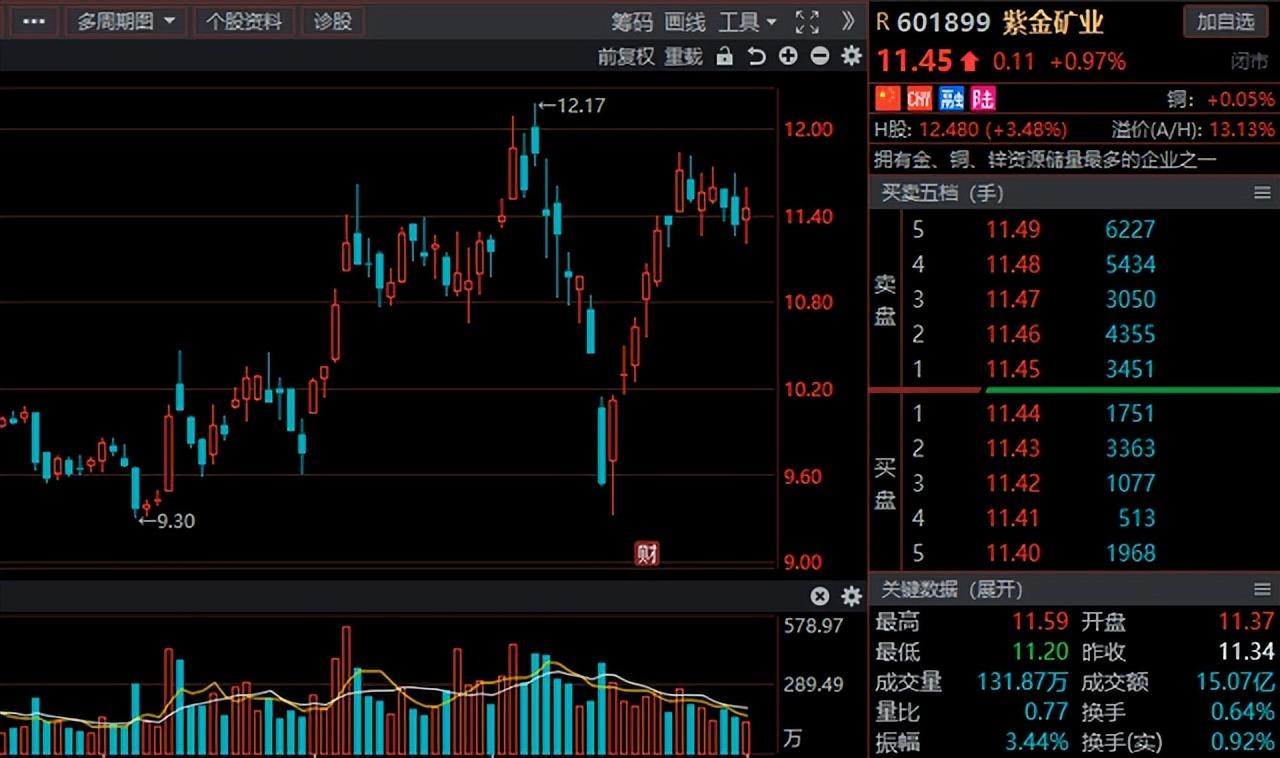Click buy level 4 price 11.41
1280x758 pixels.
click(1013, 518)
